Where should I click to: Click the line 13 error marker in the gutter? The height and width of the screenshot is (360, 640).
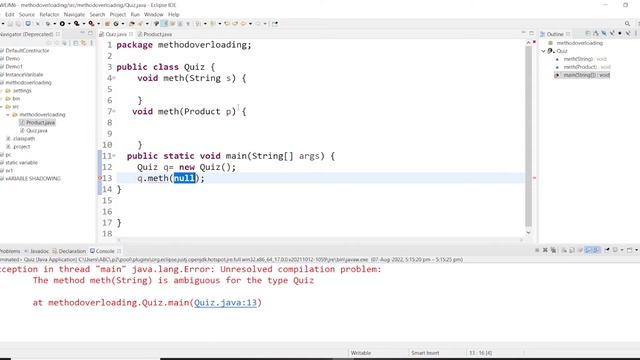(100, 178)
